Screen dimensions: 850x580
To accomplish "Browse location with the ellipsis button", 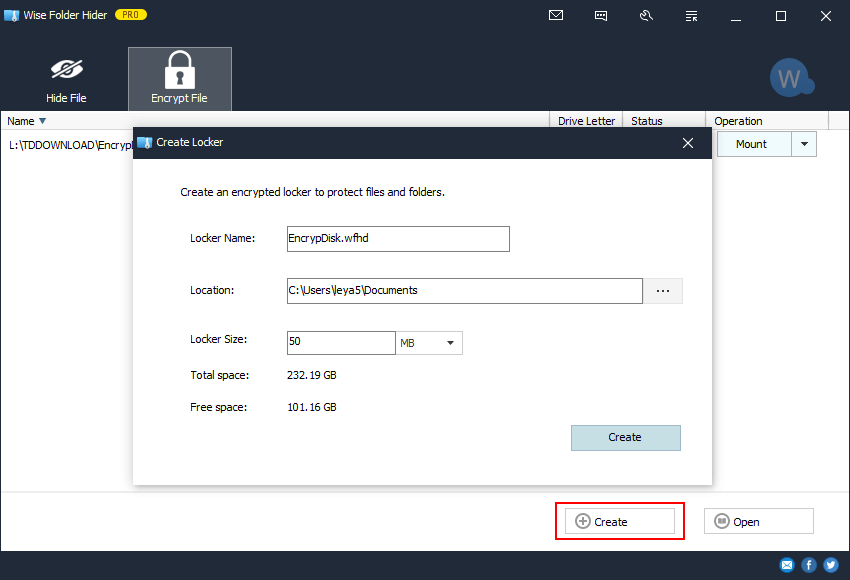I will click(663, 291).
